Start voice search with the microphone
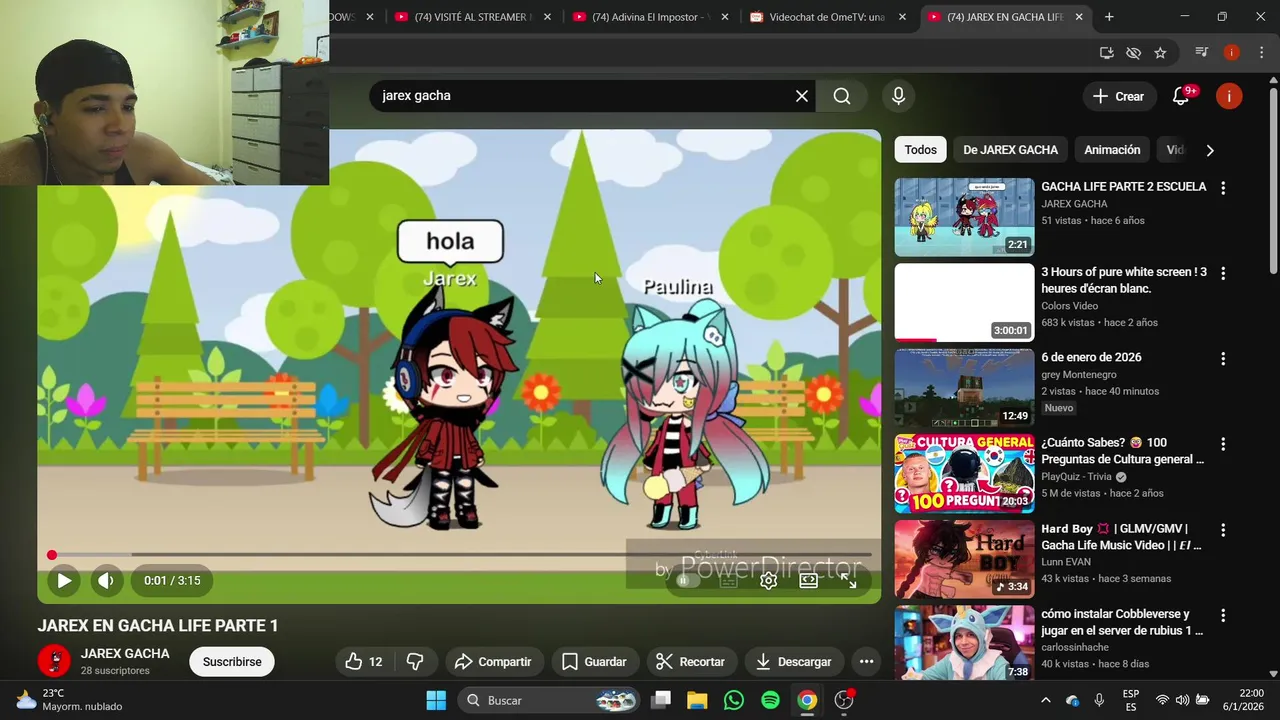 click(898, 96)
